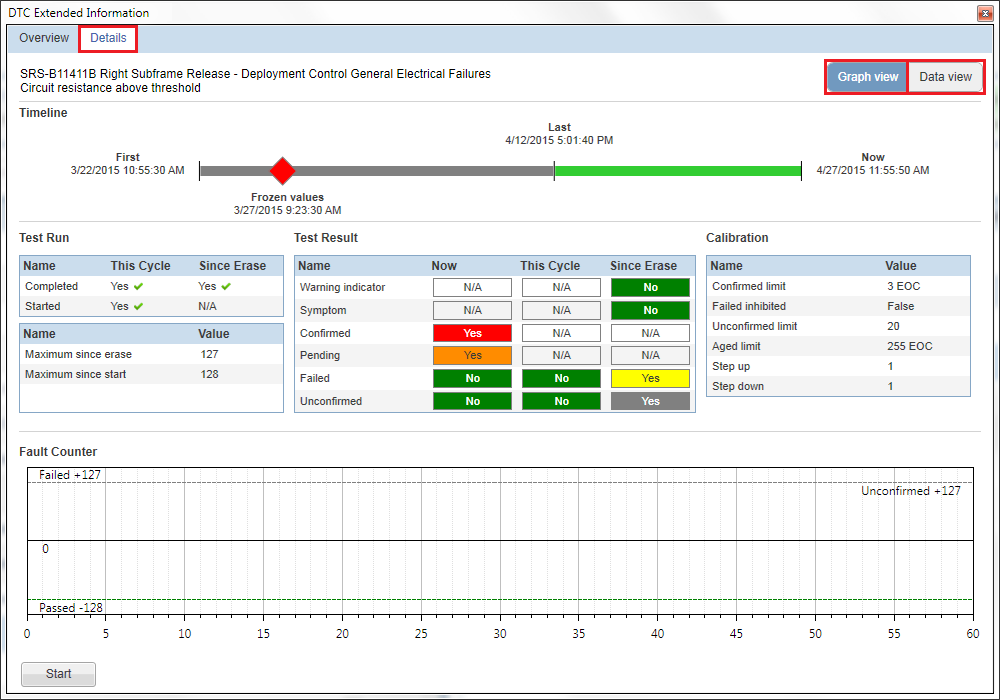Viewport: 1000px width, 700px height.
Task: Click the yellow Failed Since Erase 'Yes' cell
Action: pos(650,378)
